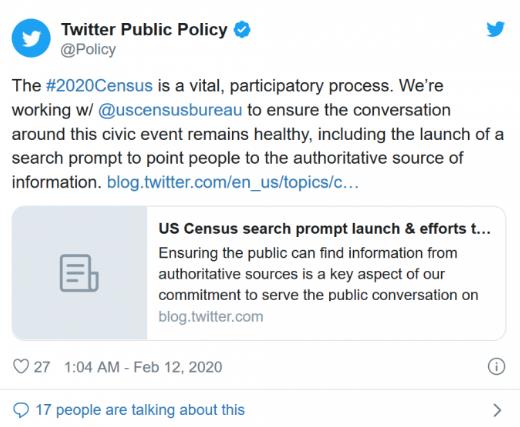Click the @Policy handle
The width and height of the screenshot is (520, 427).
coord(88,50)
